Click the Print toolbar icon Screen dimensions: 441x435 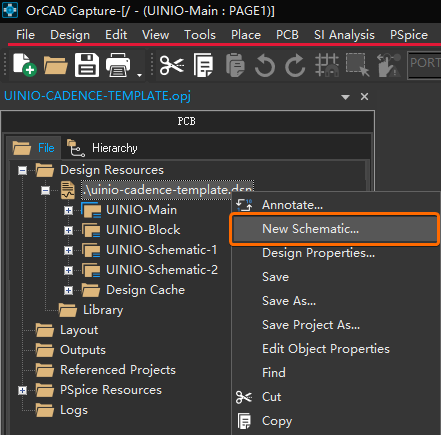[x=118, y=65]
